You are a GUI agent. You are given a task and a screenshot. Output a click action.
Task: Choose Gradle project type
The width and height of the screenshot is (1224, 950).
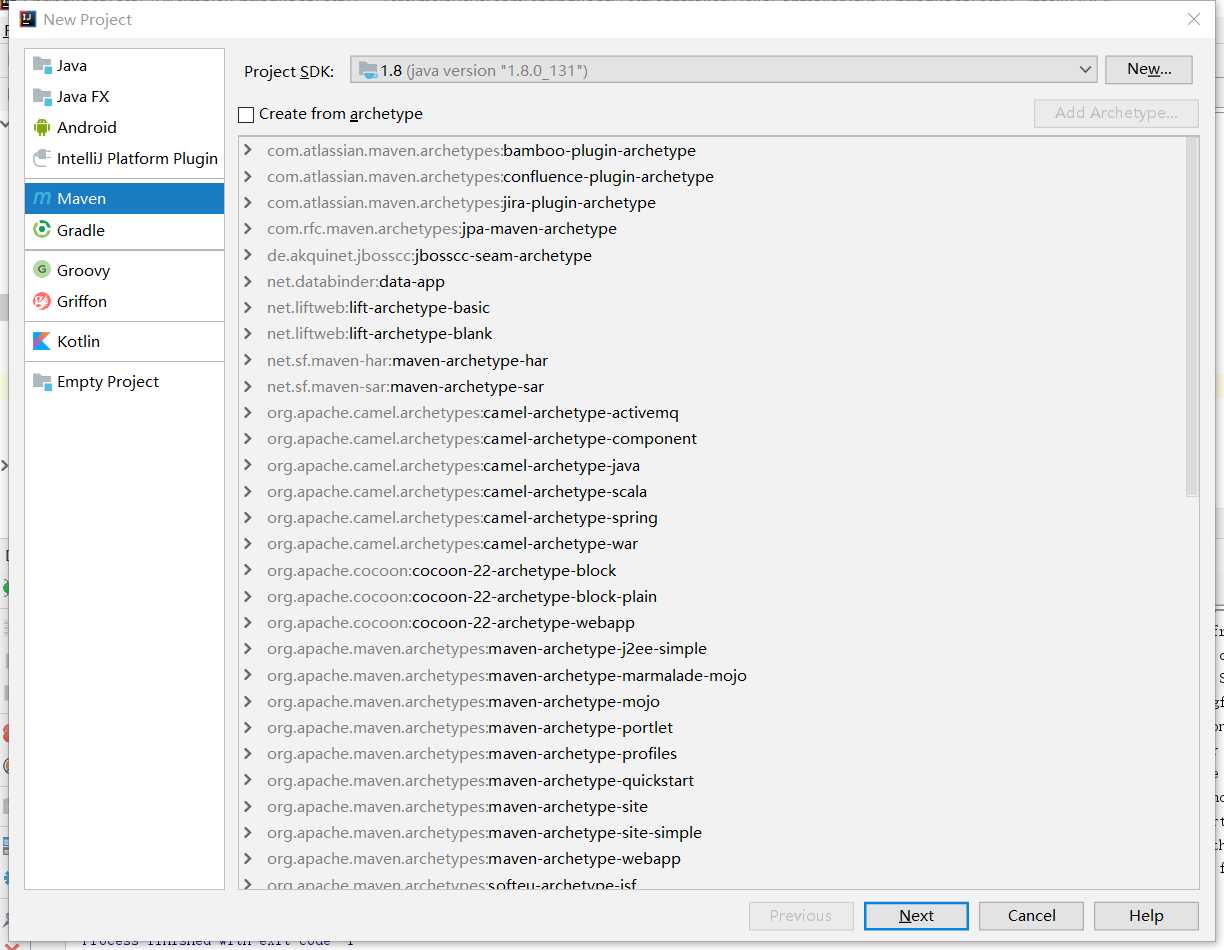pos(124,230)
